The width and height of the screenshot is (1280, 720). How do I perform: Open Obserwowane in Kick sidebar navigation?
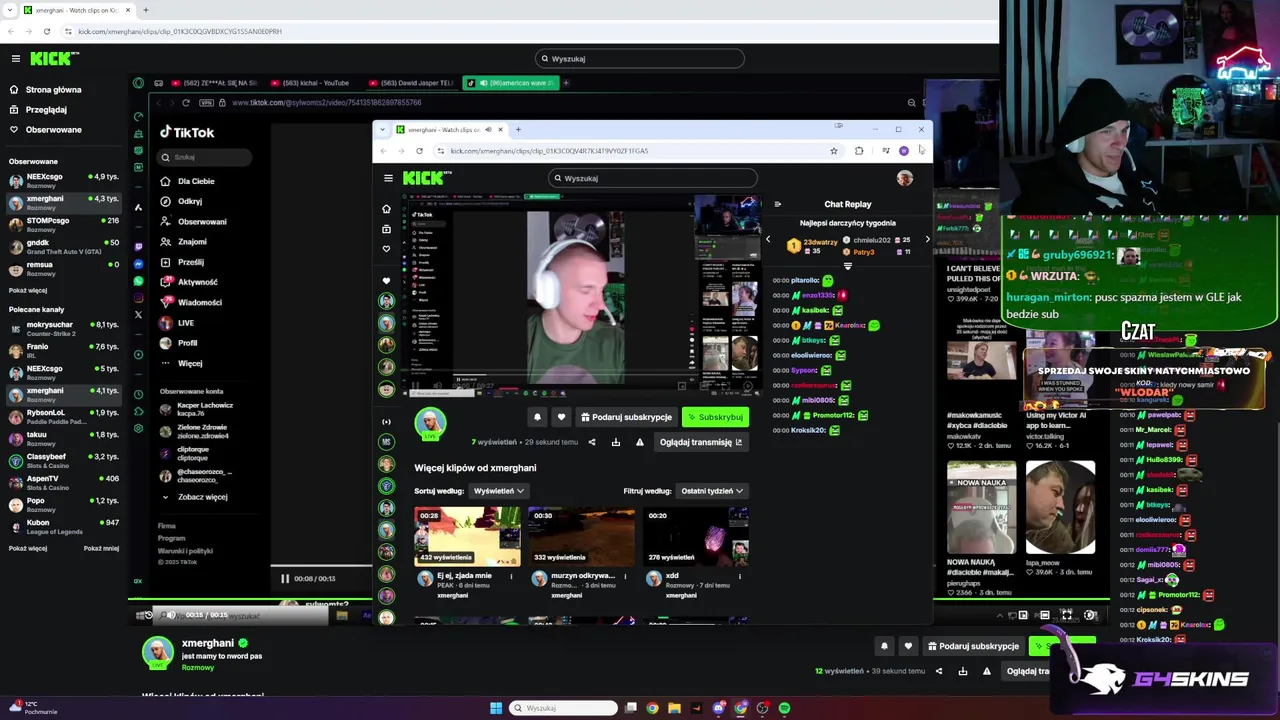click(x=53, y=130)
